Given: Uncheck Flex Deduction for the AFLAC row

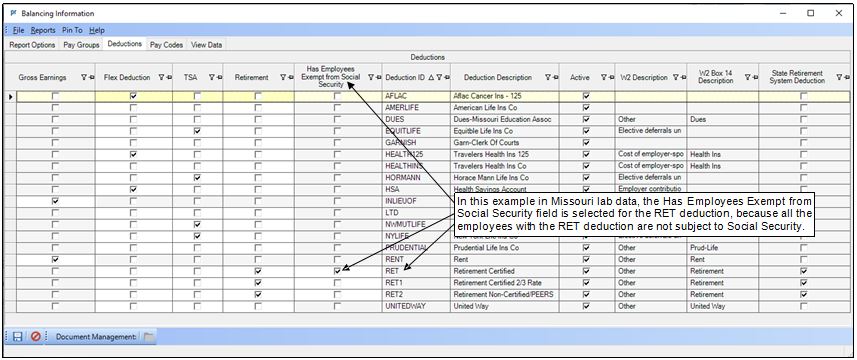Looking at the screenshot, I should tap(133, 96).
